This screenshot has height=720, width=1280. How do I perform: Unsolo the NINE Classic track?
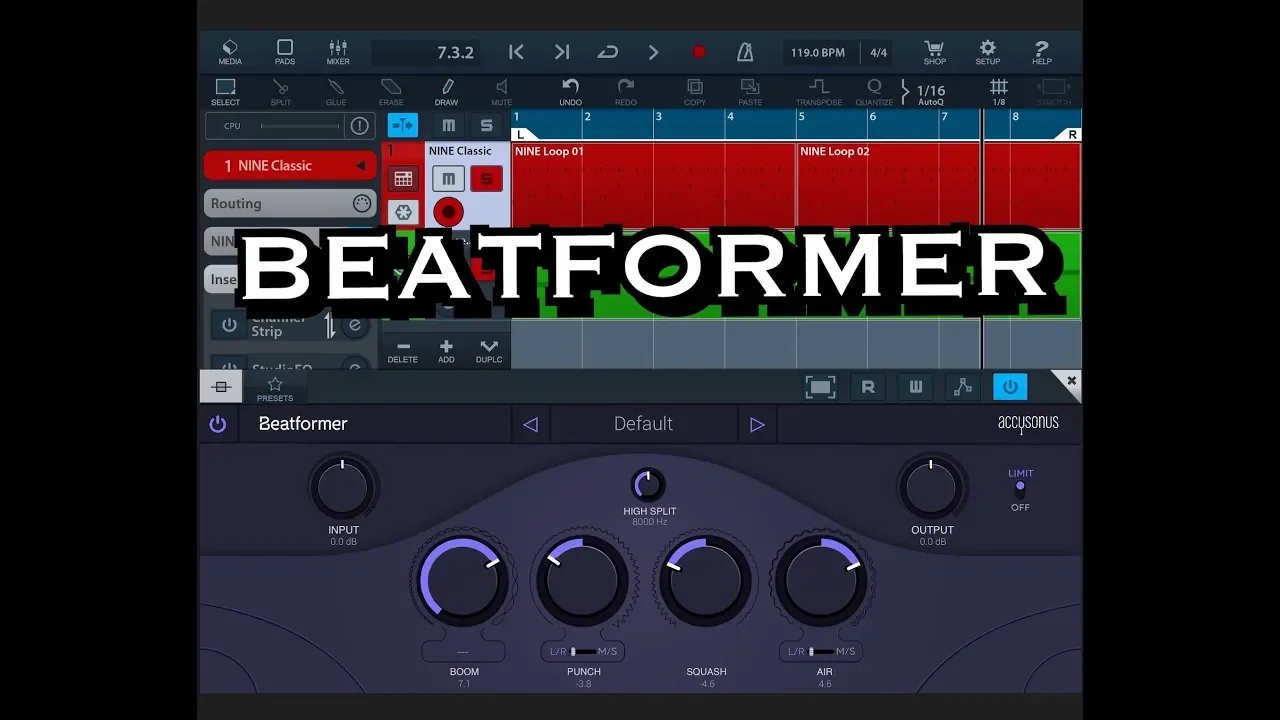[x=486, y=179]
